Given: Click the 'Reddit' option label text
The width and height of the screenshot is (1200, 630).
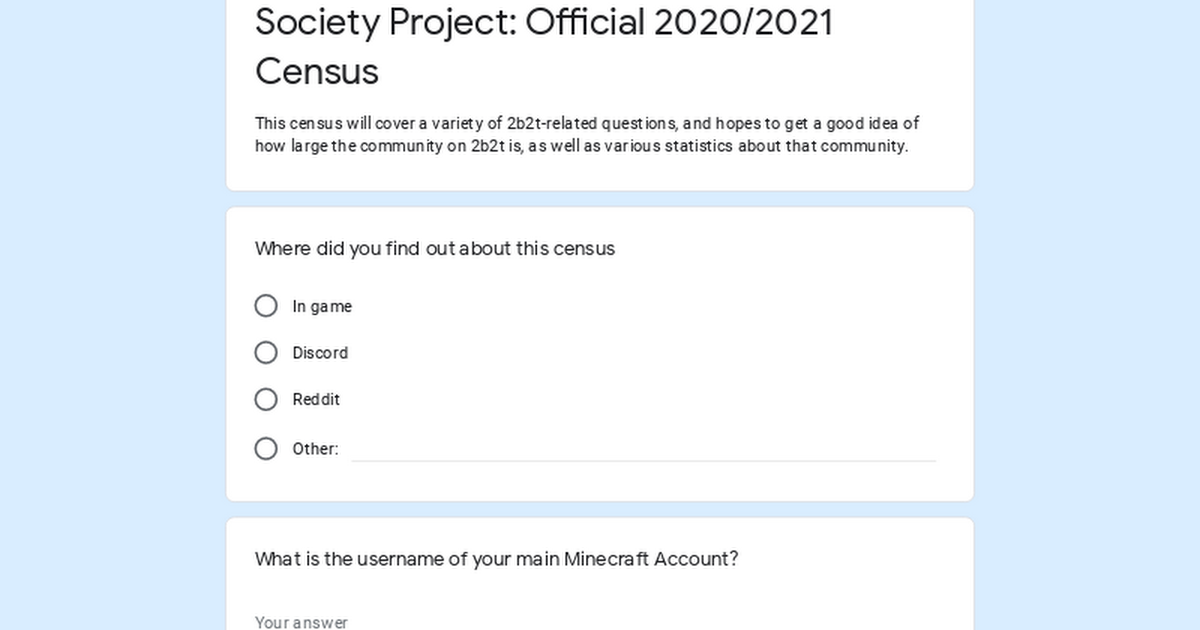Looking at the screenshot, I should click(316, 400).
